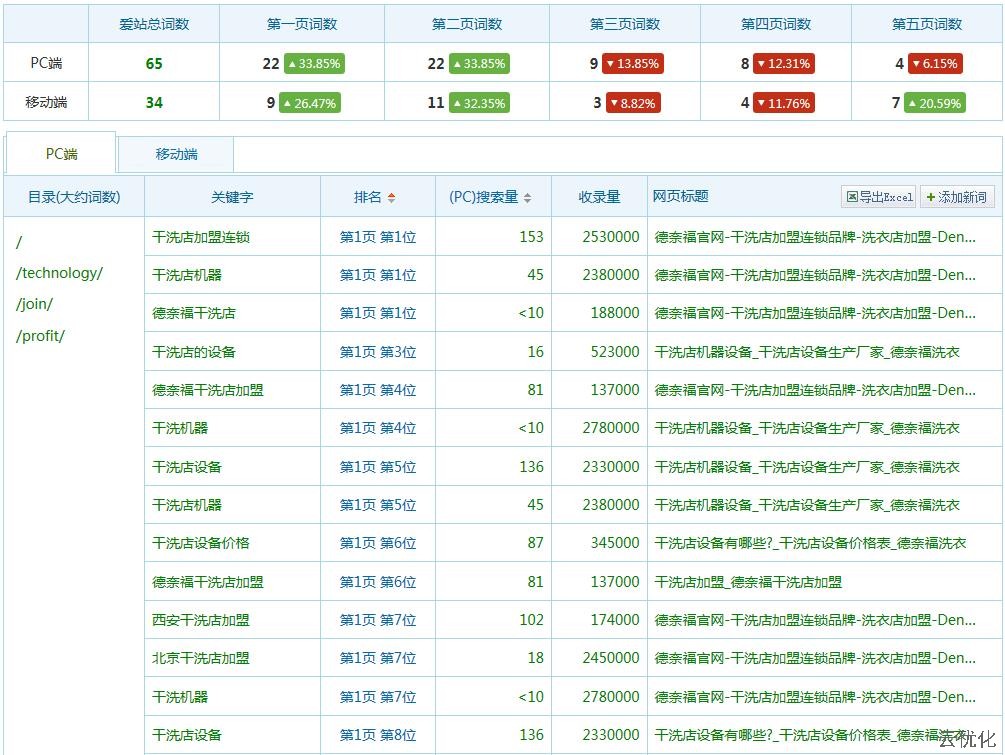Click search volume value 87
The image size is (1005, 755).
pos(536,543)
